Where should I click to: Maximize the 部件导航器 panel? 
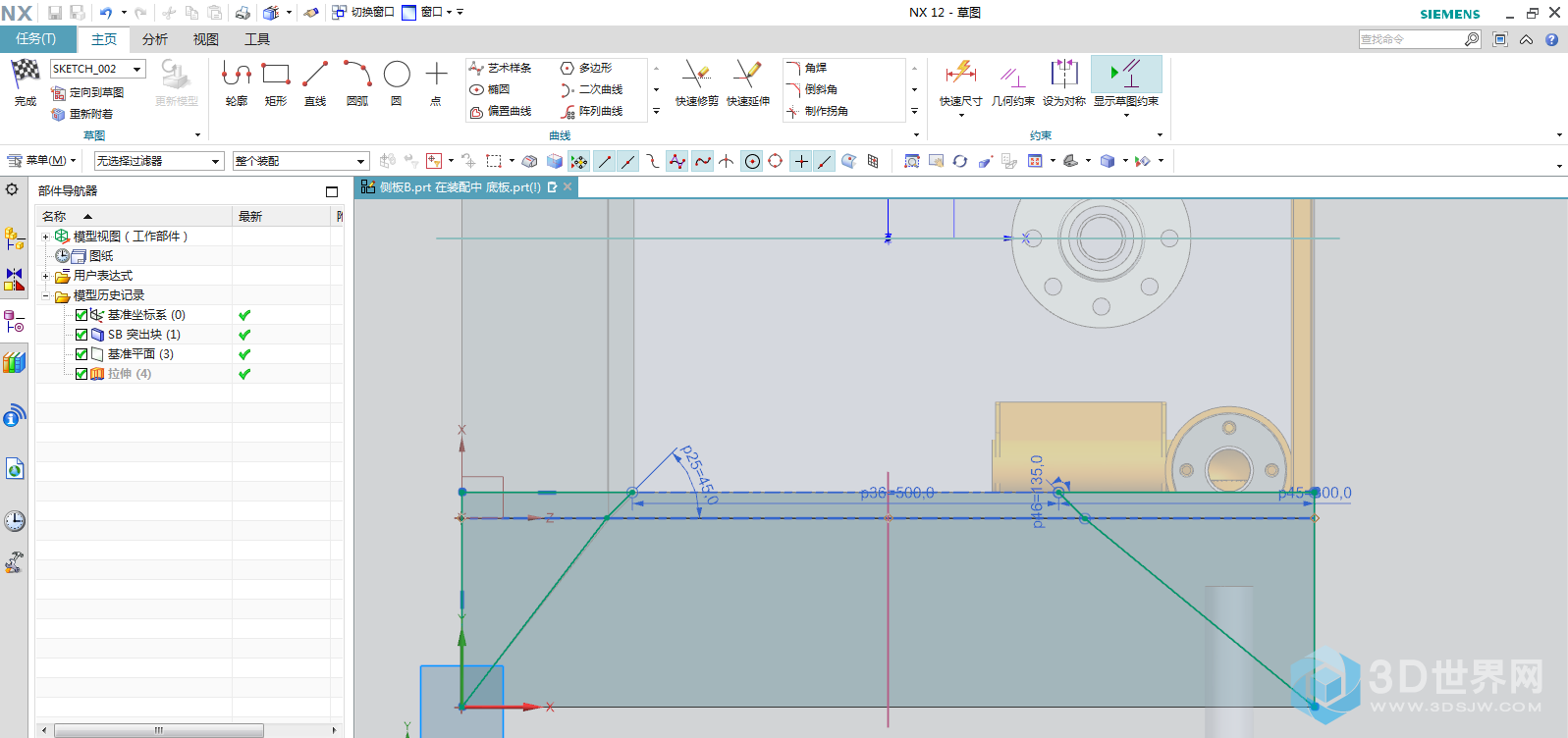(x=332, y=191)
